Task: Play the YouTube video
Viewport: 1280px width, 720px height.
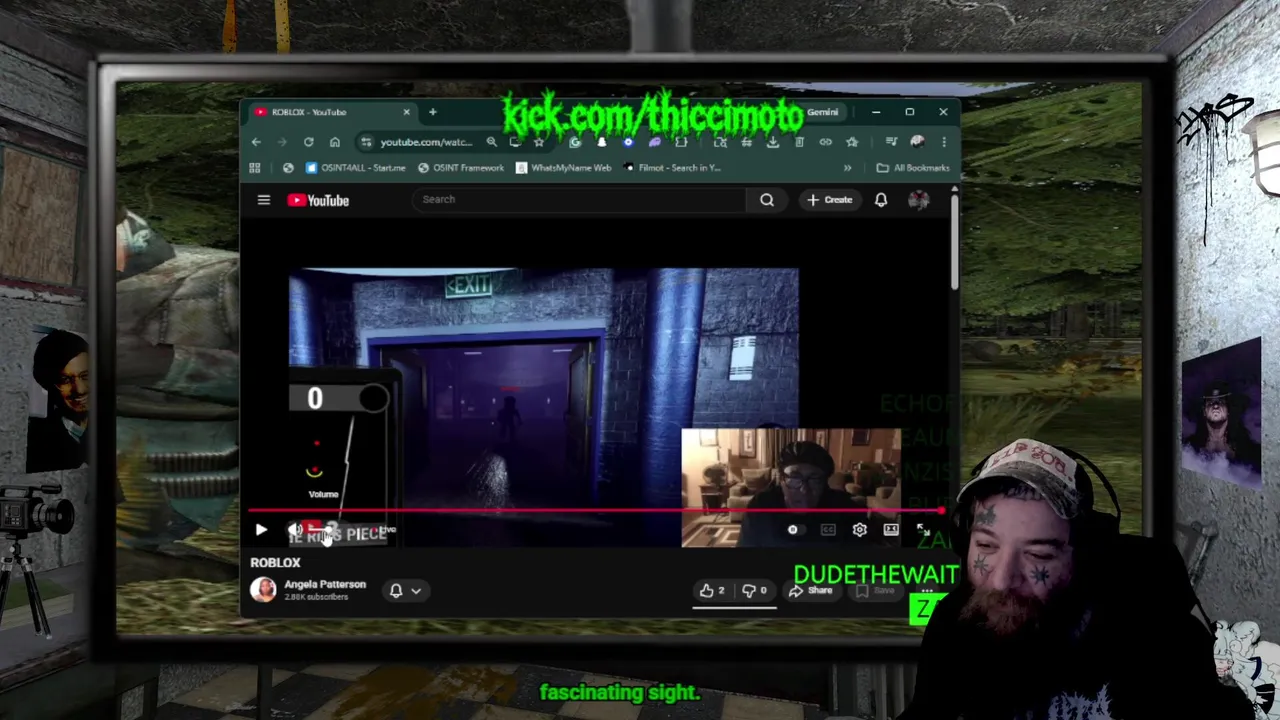Action: tap(261, 530)
